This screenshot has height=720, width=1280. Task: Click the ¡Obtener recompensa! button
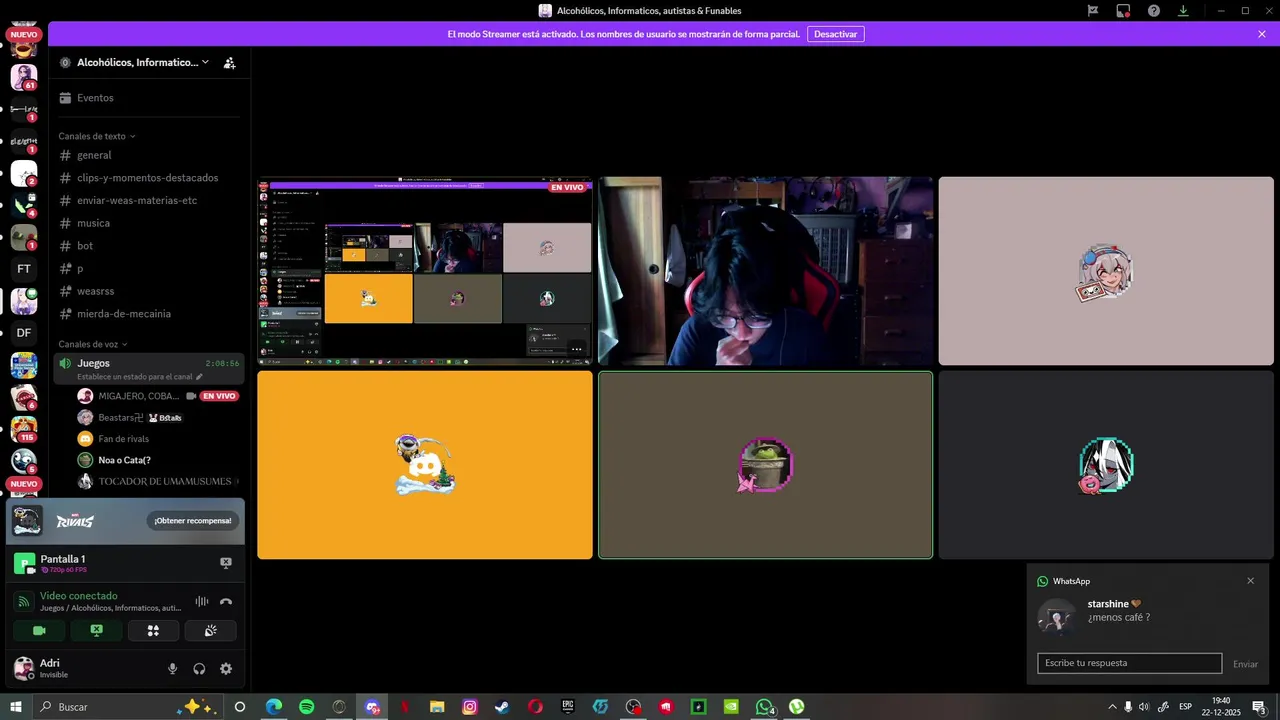(192, 520)
